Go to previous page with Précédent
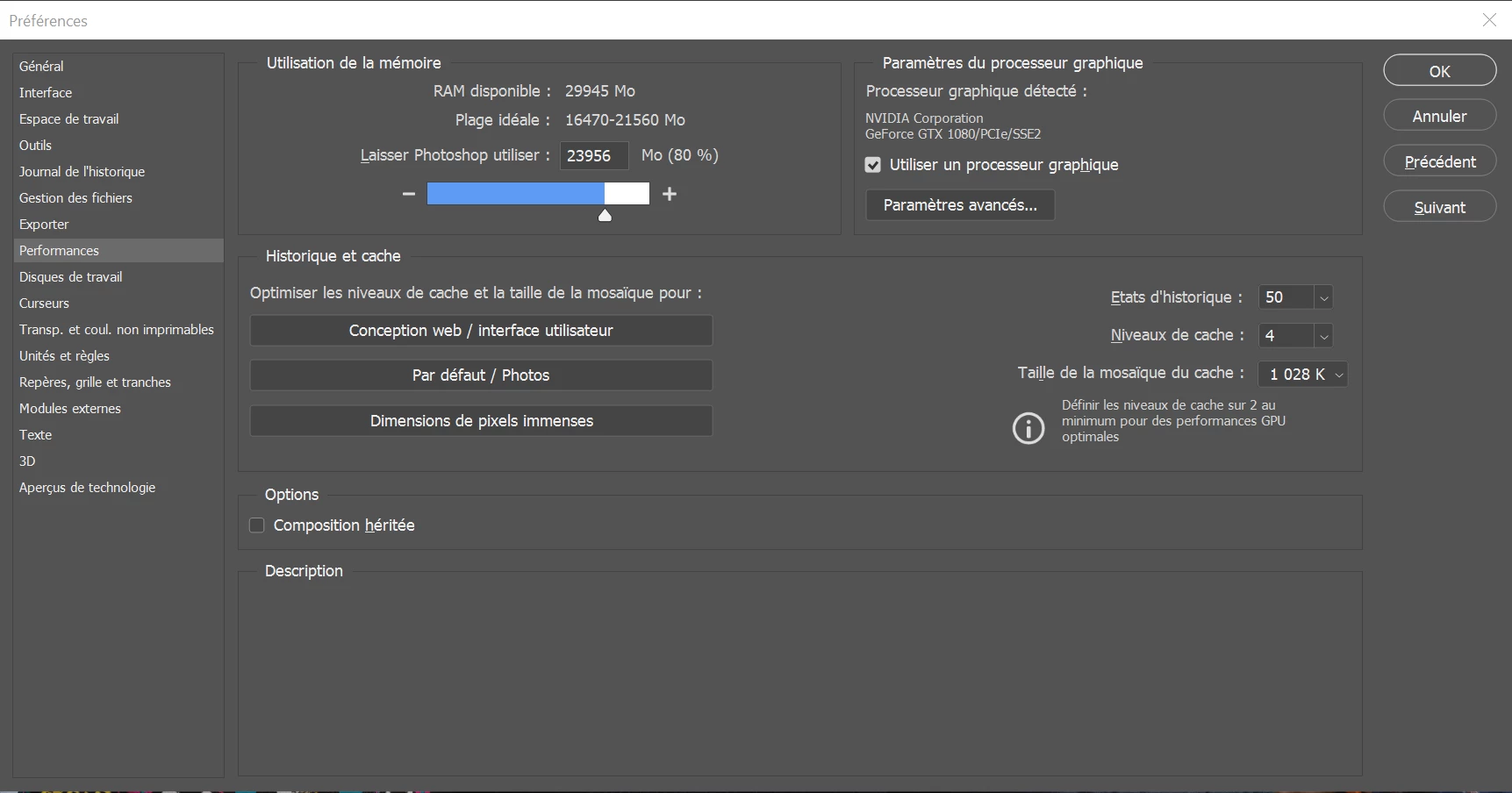The width and height of the screenshot is (1512, 793). coord(1440,161)
